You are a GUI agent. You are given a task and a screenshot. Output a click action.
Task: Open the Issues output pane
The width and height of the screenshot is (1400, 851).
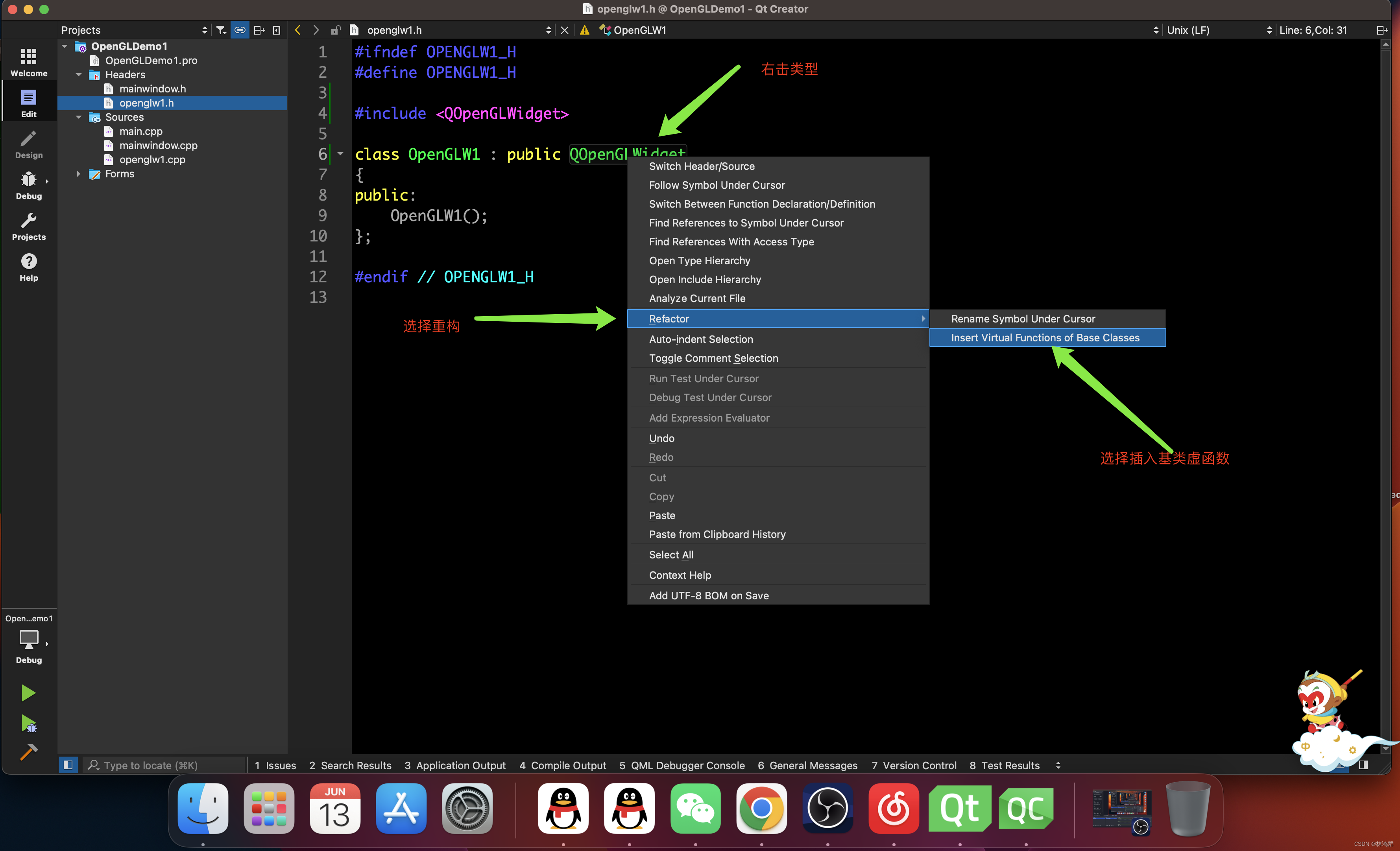(275, 765)
